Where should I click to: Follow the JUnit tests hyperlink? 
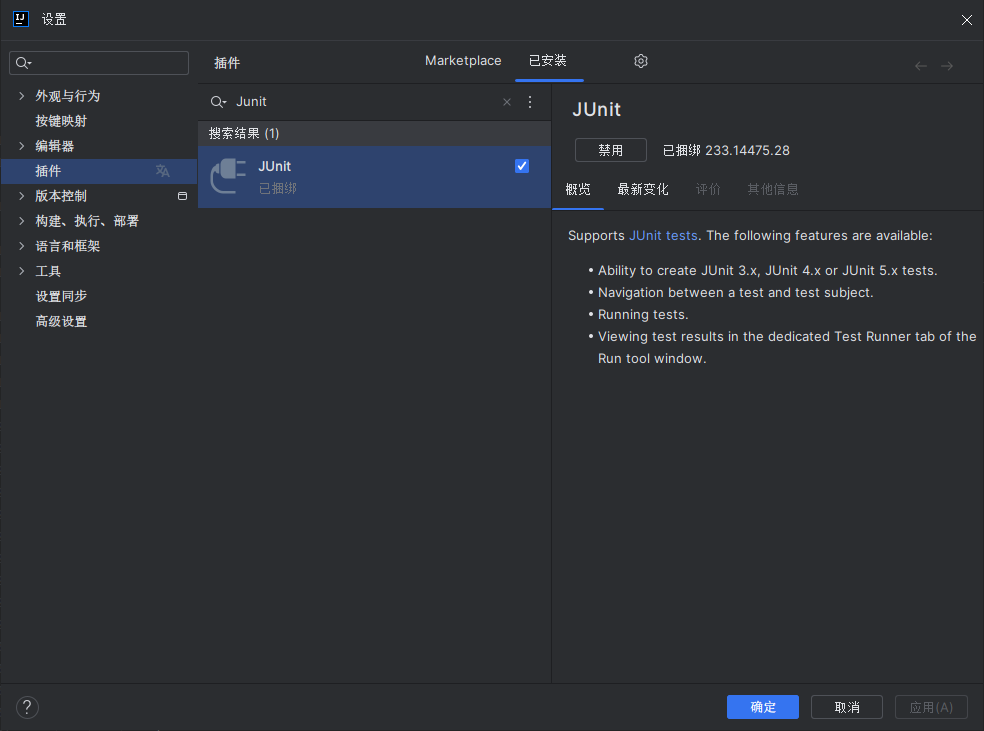663,235
